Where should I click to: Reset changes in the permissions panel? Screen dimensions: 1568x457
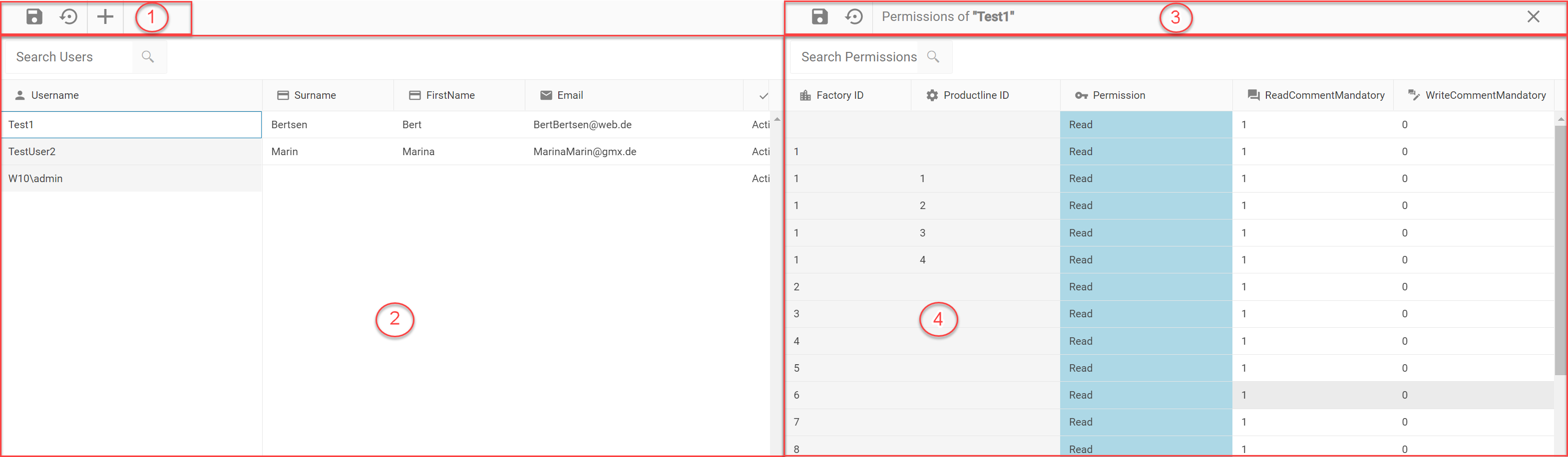click(854, 17)
